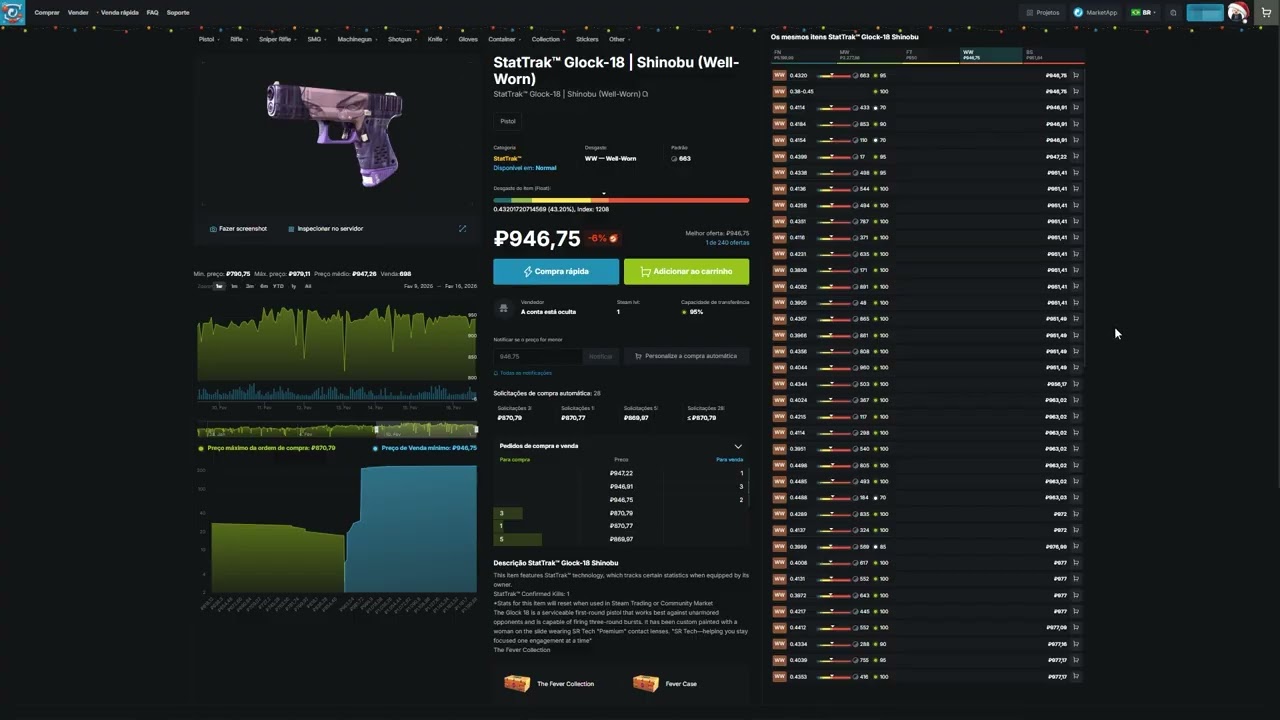Collapse the Pedidos de compra e venda section
Image resolution: width=1280 pixels, height=720 pixels.
738,446
